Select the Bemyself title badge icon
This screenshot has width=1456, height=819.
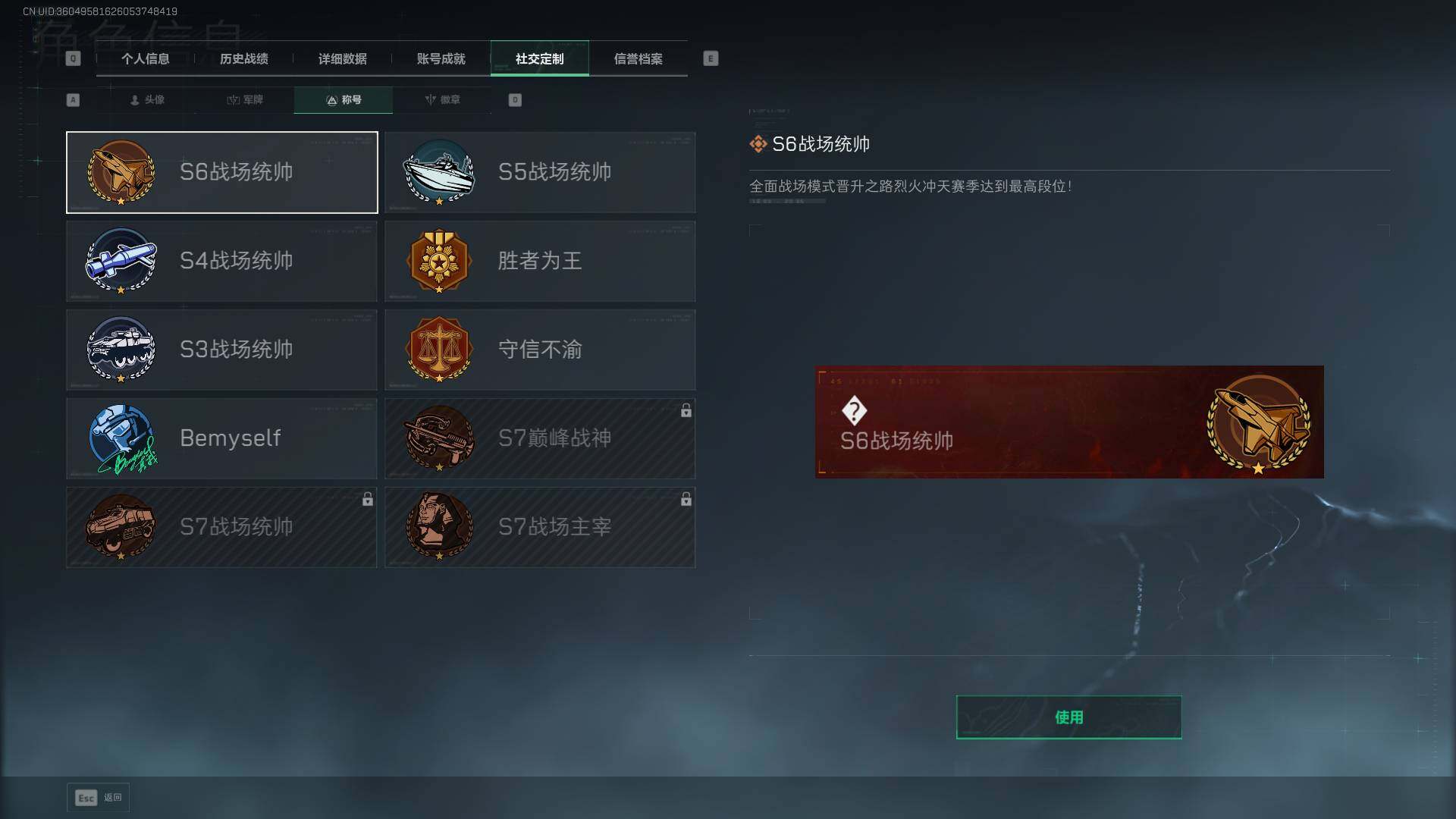[123, 439]
